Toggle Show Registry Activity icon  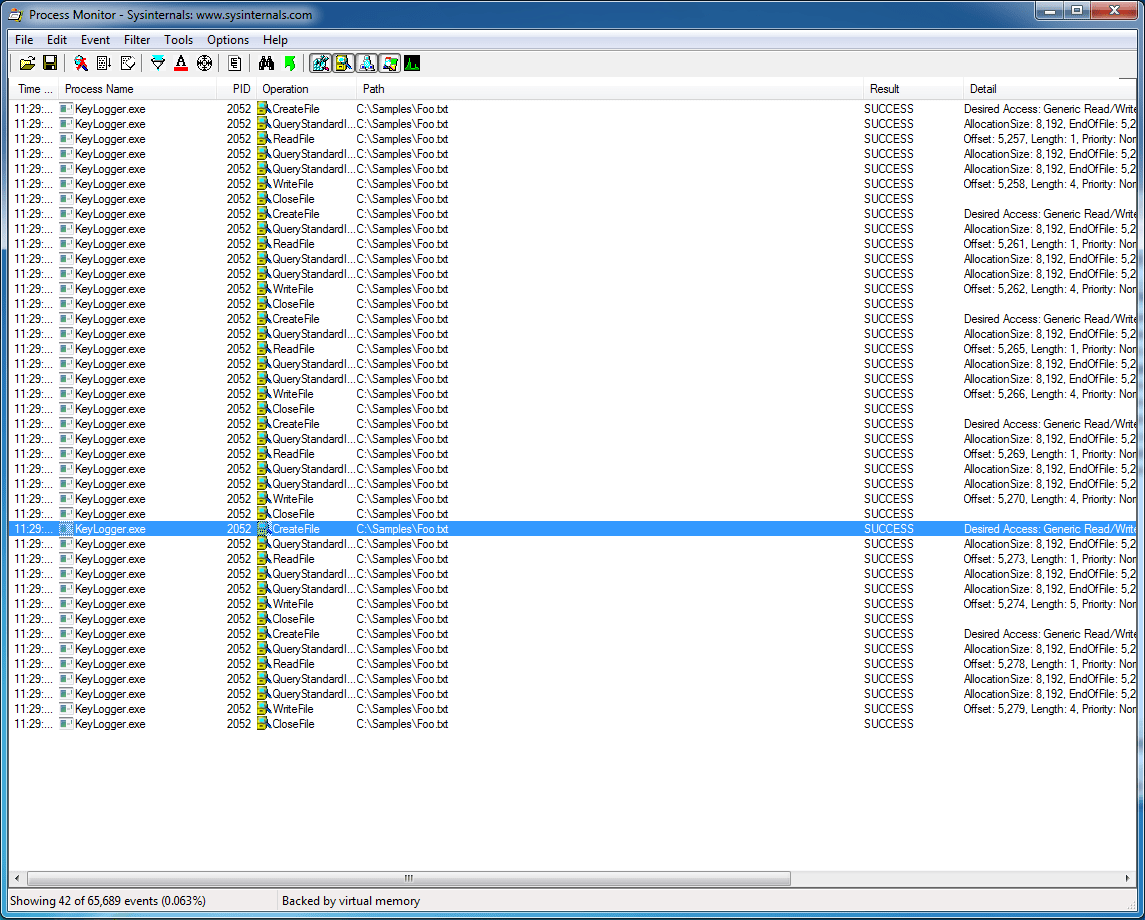click(x=321, y=64)
